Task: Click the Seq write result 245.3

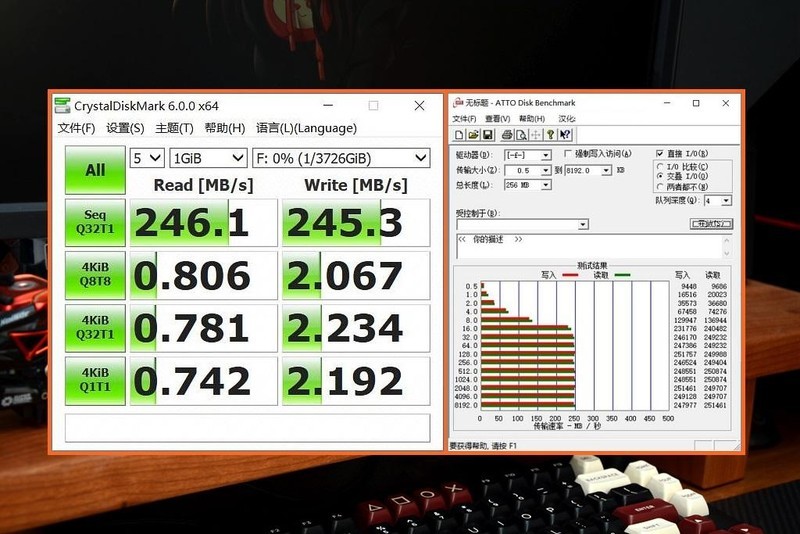Action: (x=356, y=223)
